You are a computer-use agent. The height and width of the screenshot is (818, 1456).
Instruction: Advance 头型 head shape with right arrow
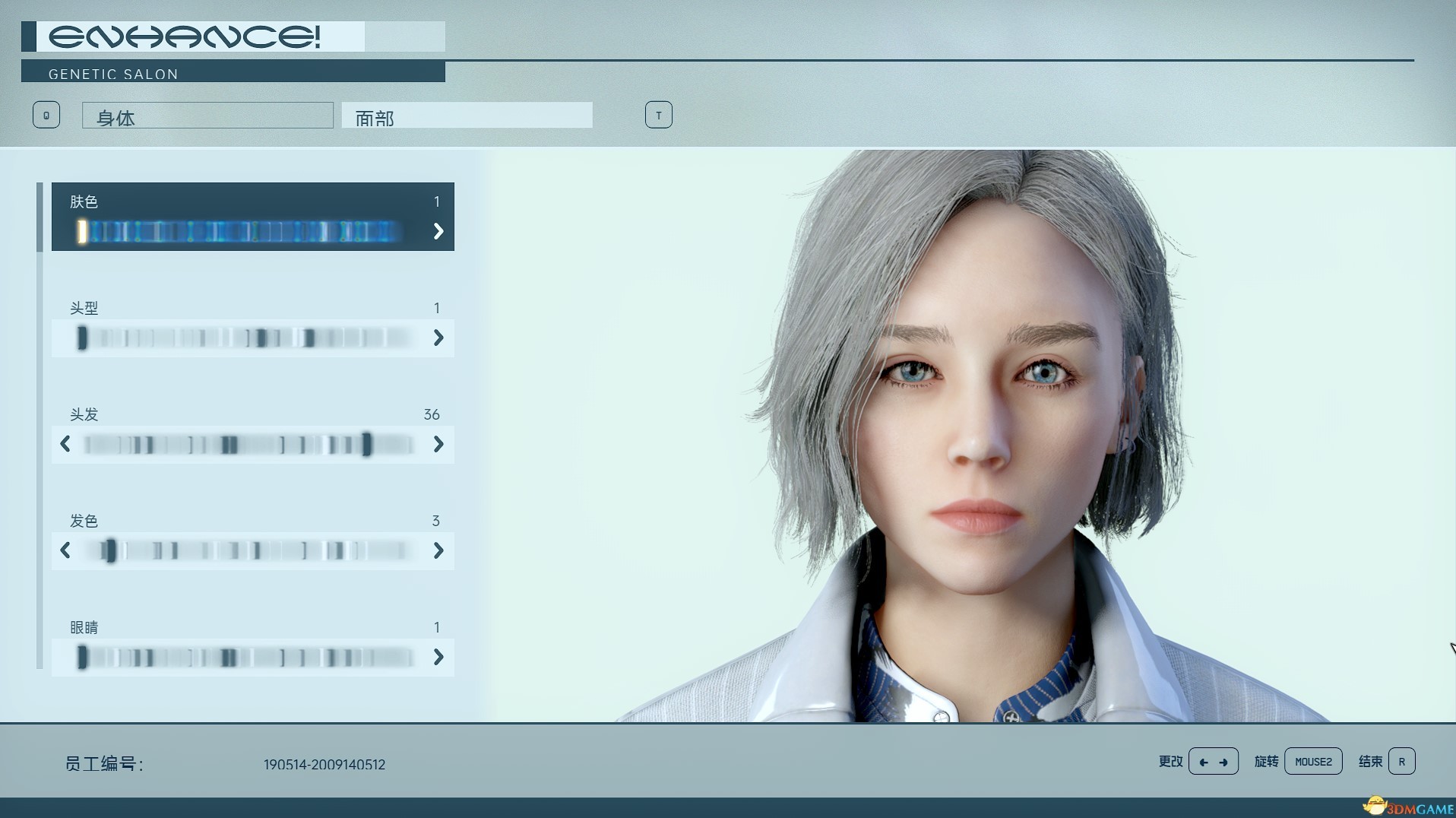pos(438,338)
